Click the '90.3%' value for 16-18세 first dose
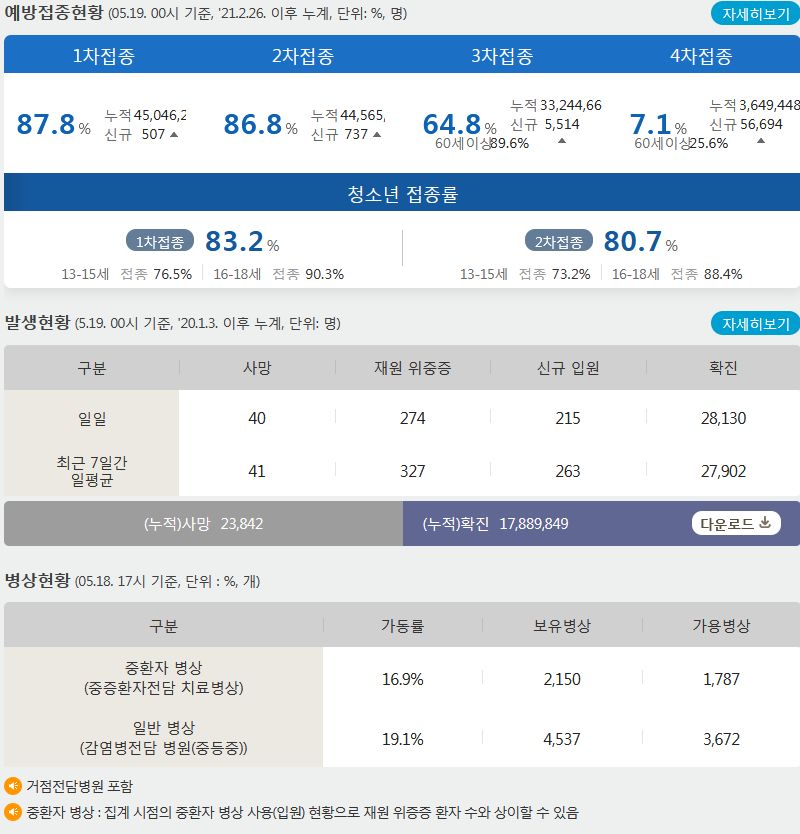This screenshot has width=800, height=834. (x=324, y=274)
